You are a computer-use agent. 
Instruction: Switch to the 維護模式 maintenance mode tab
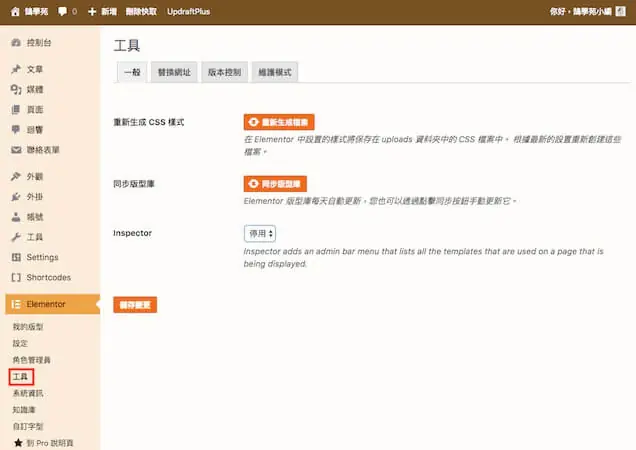click(275, 72)
